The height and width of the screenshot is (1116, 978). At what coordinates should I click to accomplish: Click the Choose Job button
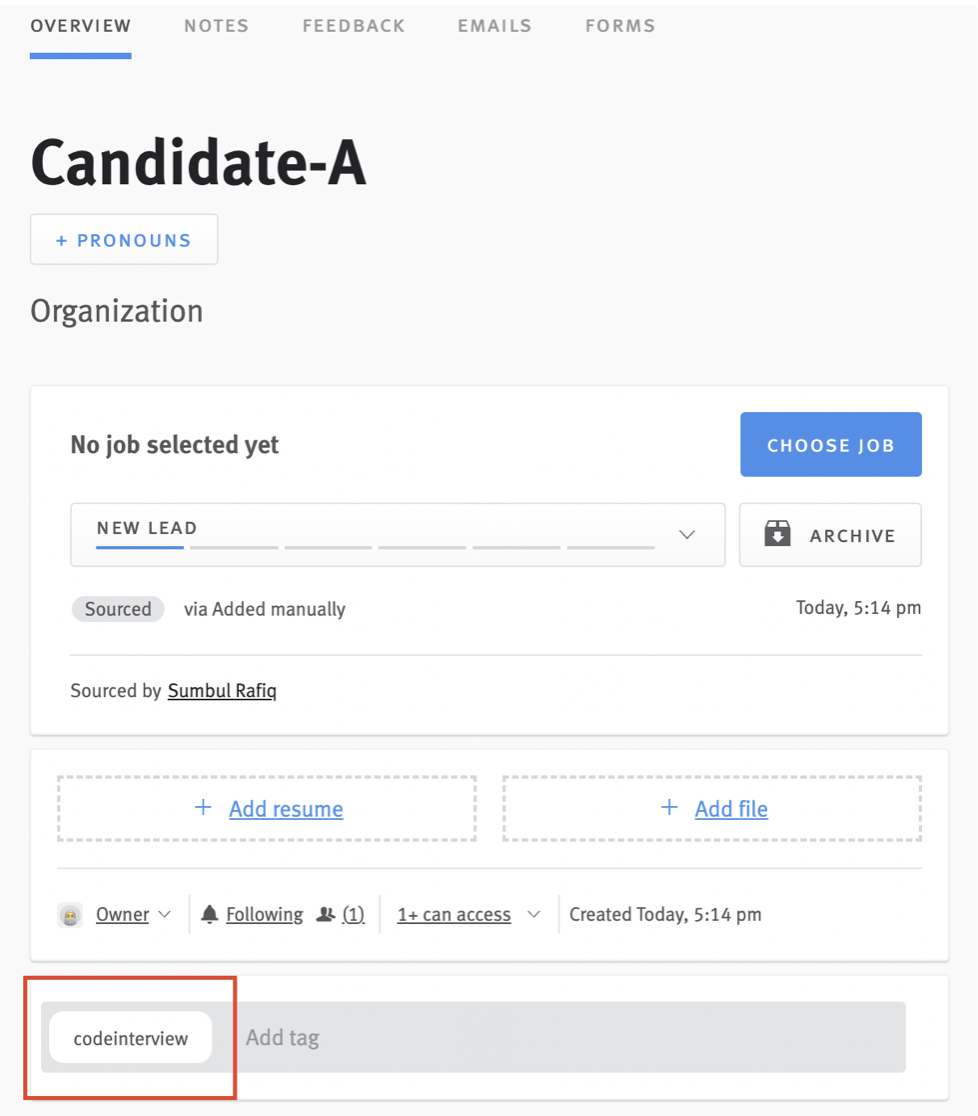click(831, 444)
